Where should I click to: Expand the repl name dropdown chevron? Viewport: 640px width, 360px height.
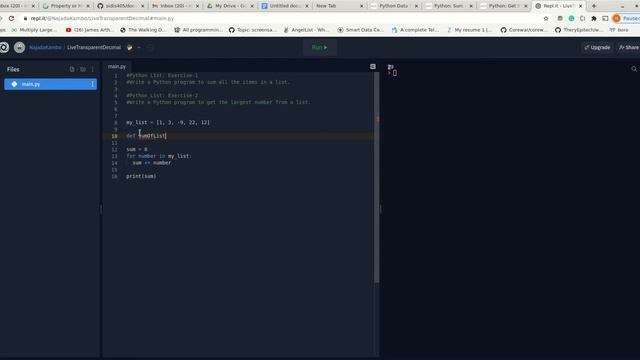[x=139, y=47]
